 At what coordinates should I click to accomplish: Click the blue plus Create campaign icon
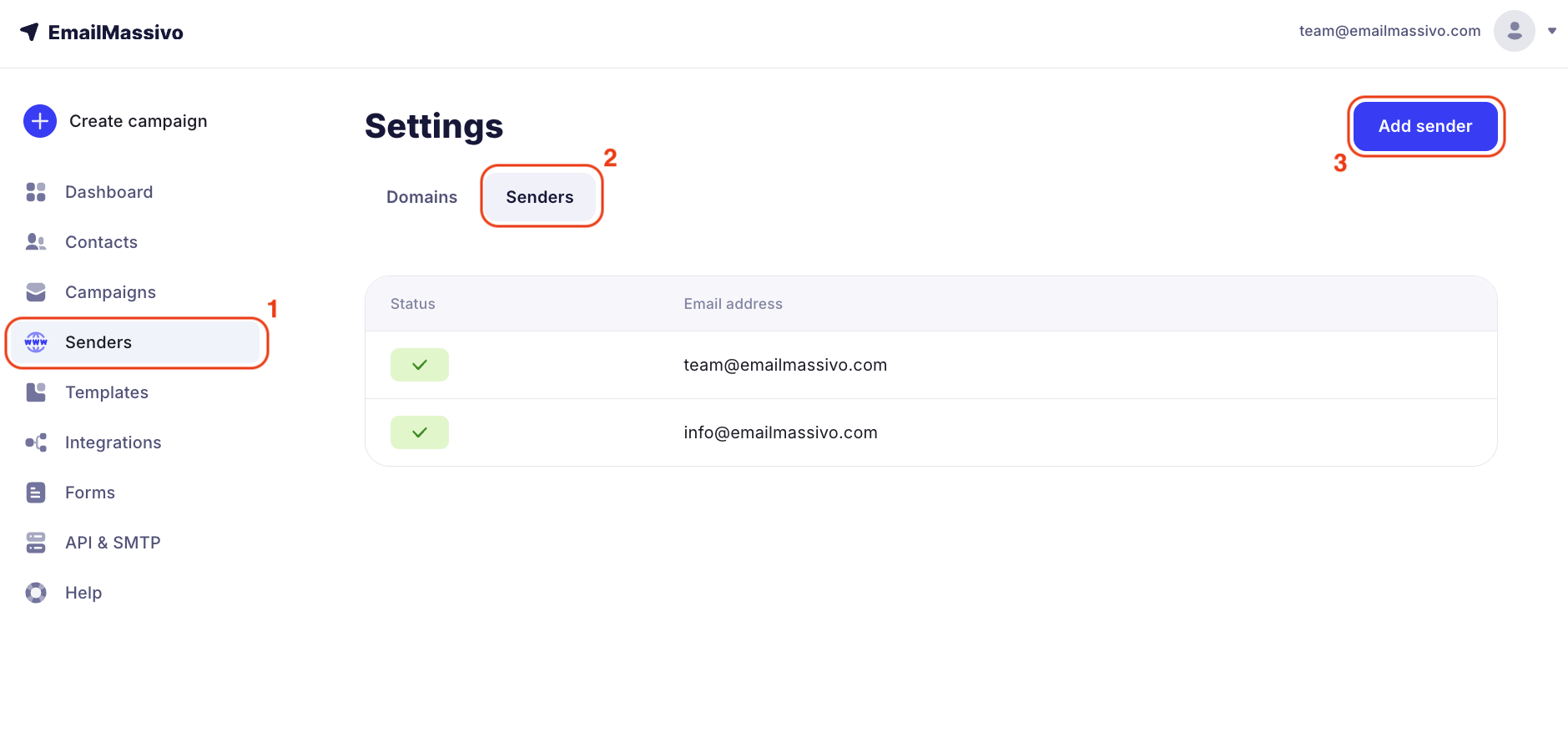(x=40, y=121)
